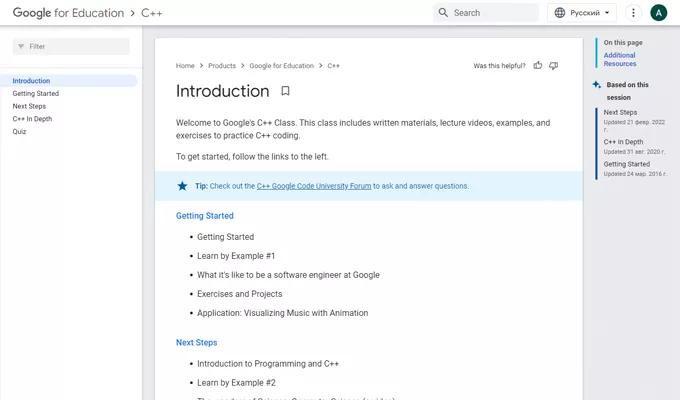Image resolution: width=680 pixels, height=400 pixels.
Task: Open C++ In Depth in the left navigation
Action: click(32, 118)
